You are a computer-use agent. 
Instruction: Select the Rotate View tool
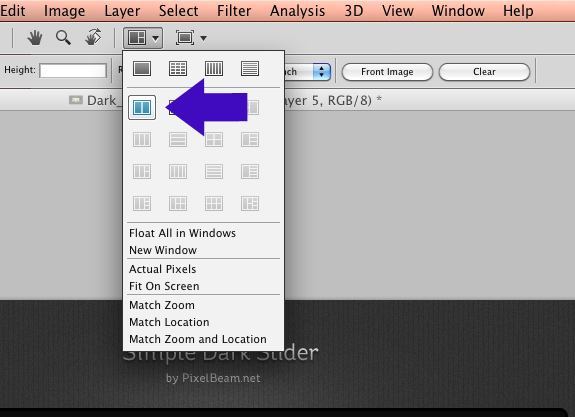[x=93, y=37]
